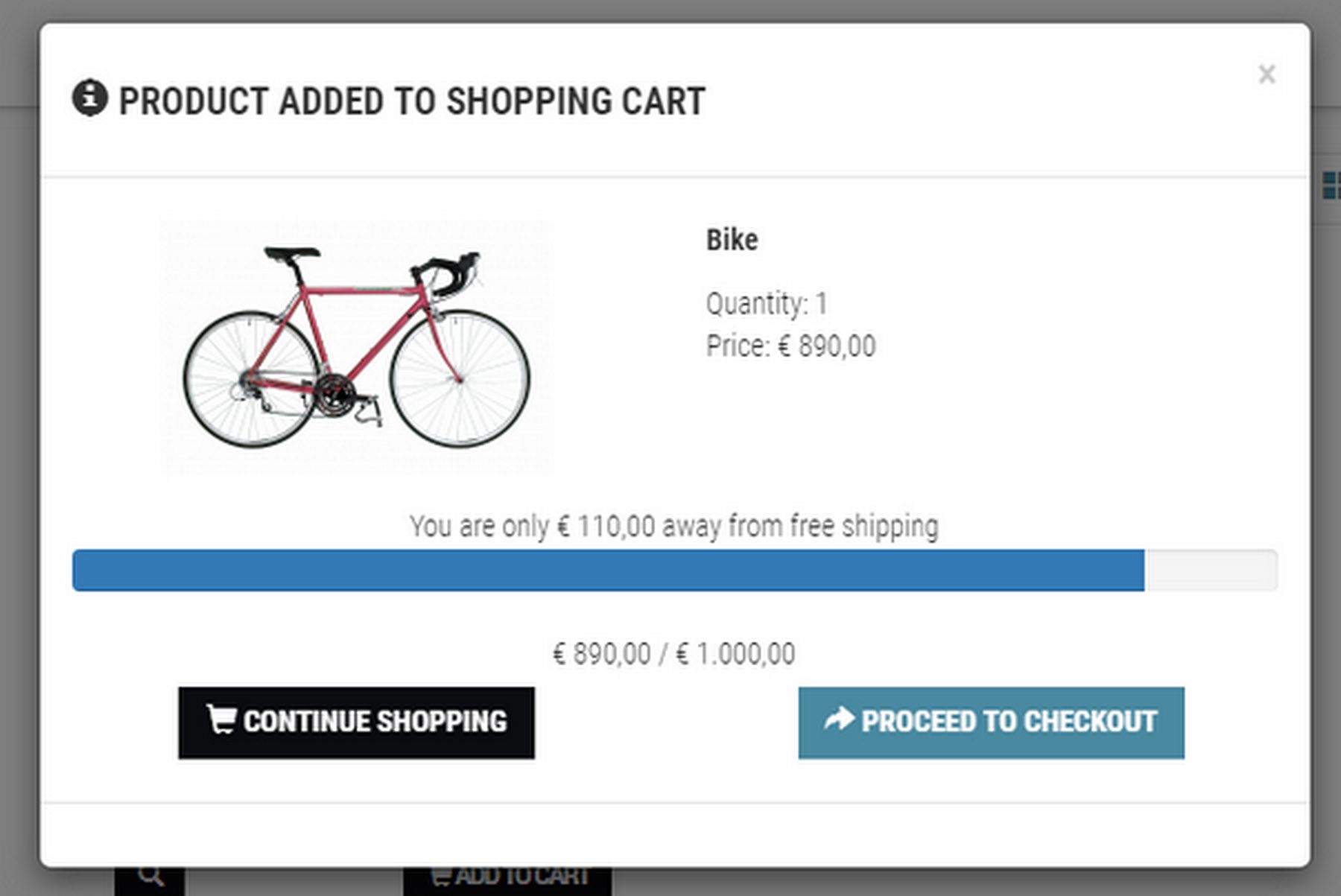Click the cart icon on Continue Shopping

point(221,719)
